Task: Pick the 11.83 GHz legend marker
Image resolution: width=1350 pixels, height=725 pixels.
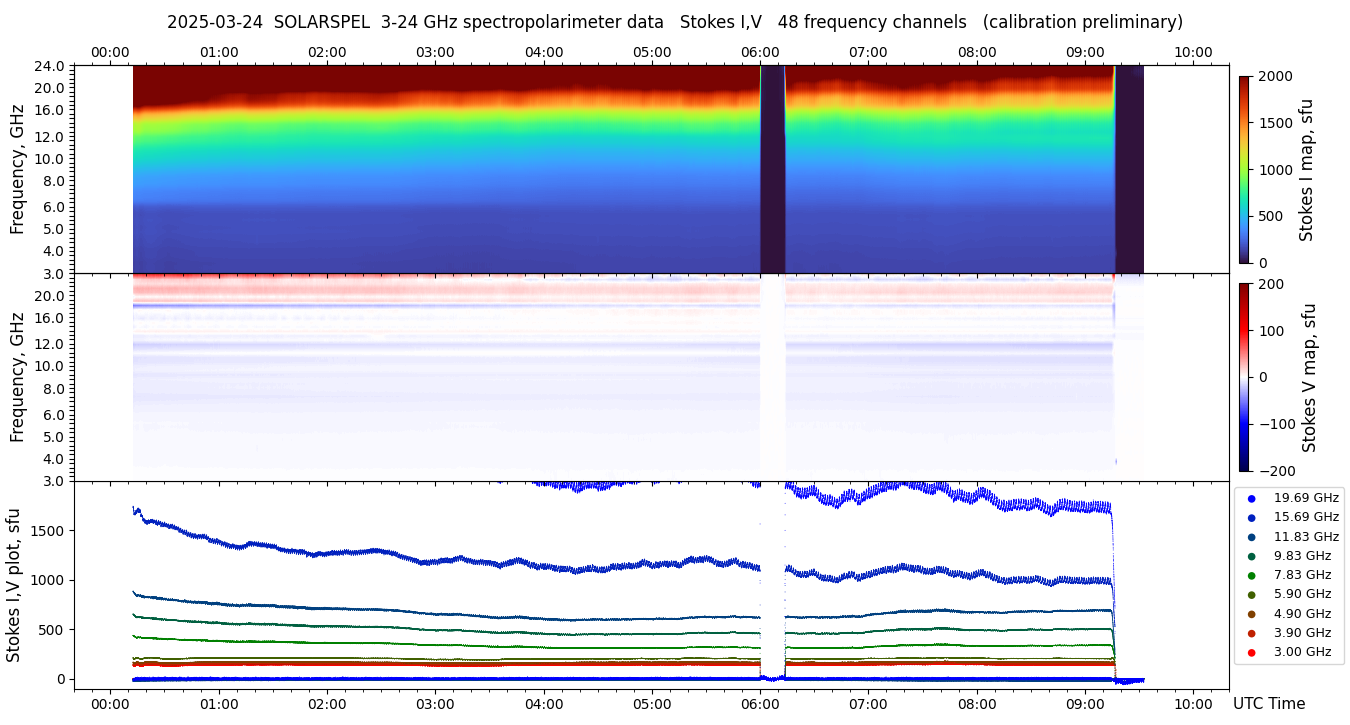Action: pos(1251,537)
